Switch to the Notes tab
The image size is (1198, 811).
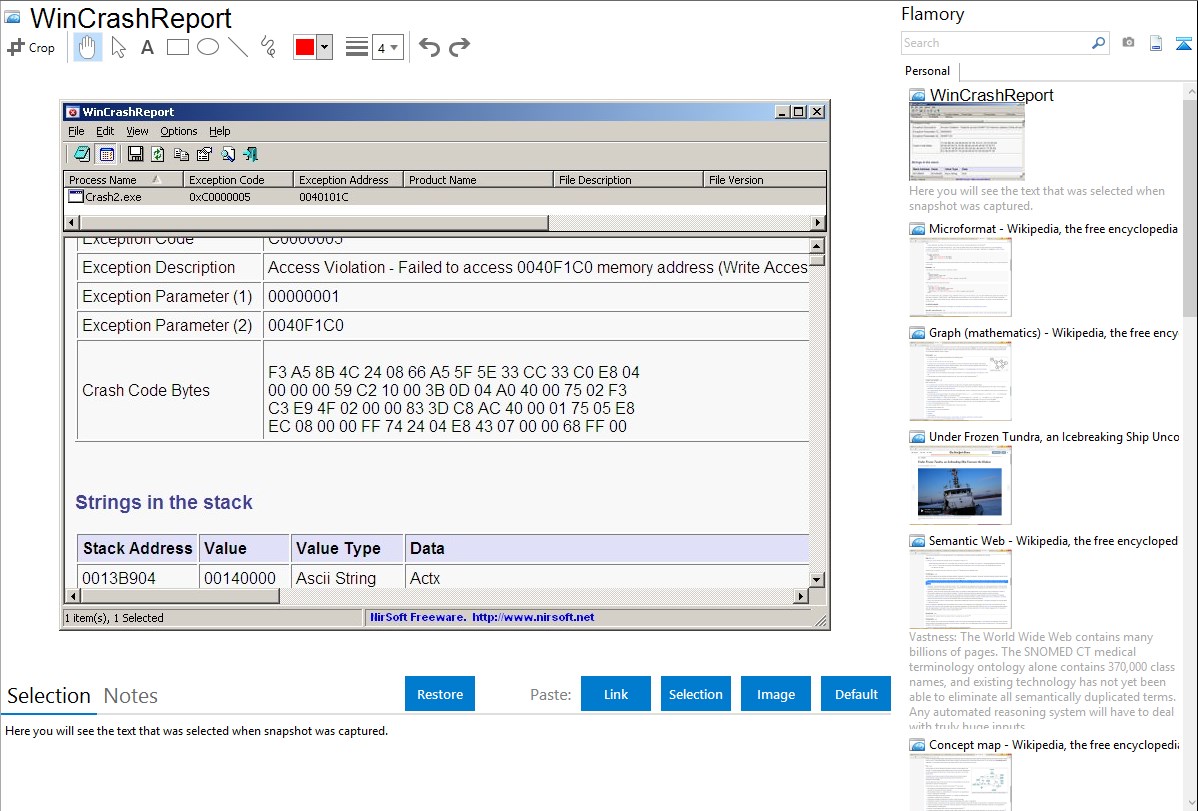[130, 696]
